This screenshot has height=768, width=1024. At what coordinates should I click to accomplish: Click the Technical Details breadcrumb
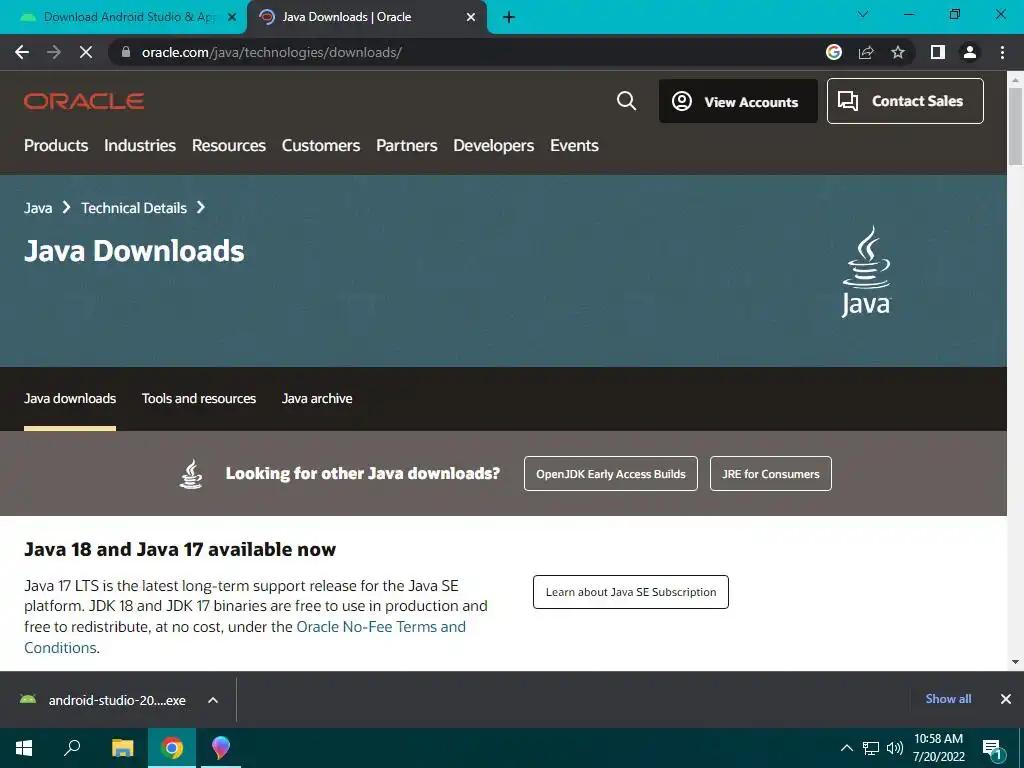134,208
